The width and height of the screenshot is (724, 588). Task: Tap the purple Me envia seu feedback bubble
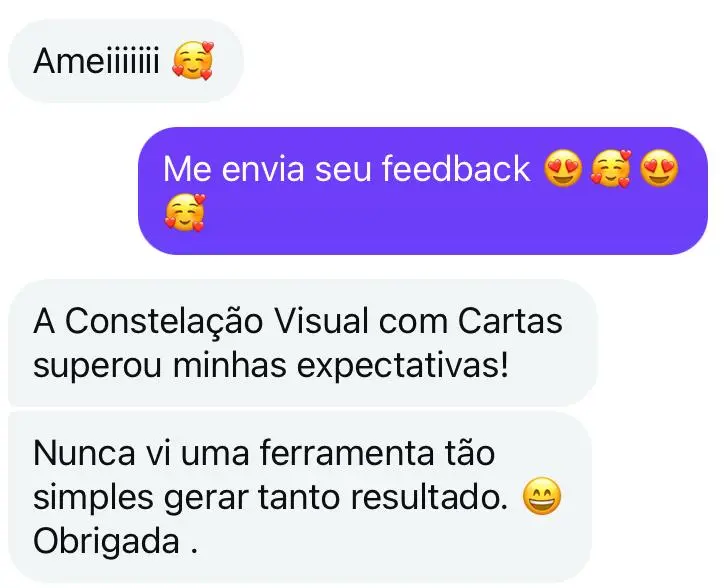(423, 191)
